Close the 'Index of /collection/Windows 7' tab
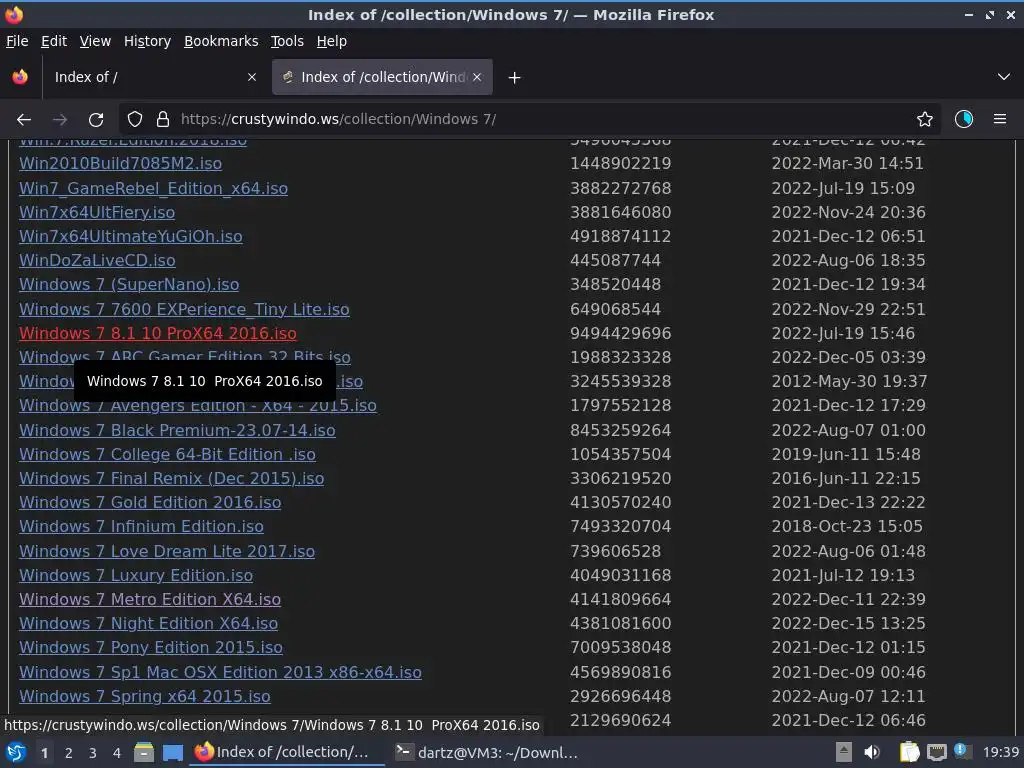Viewport: 1024px width, 768px height. (x=477, y=77)
